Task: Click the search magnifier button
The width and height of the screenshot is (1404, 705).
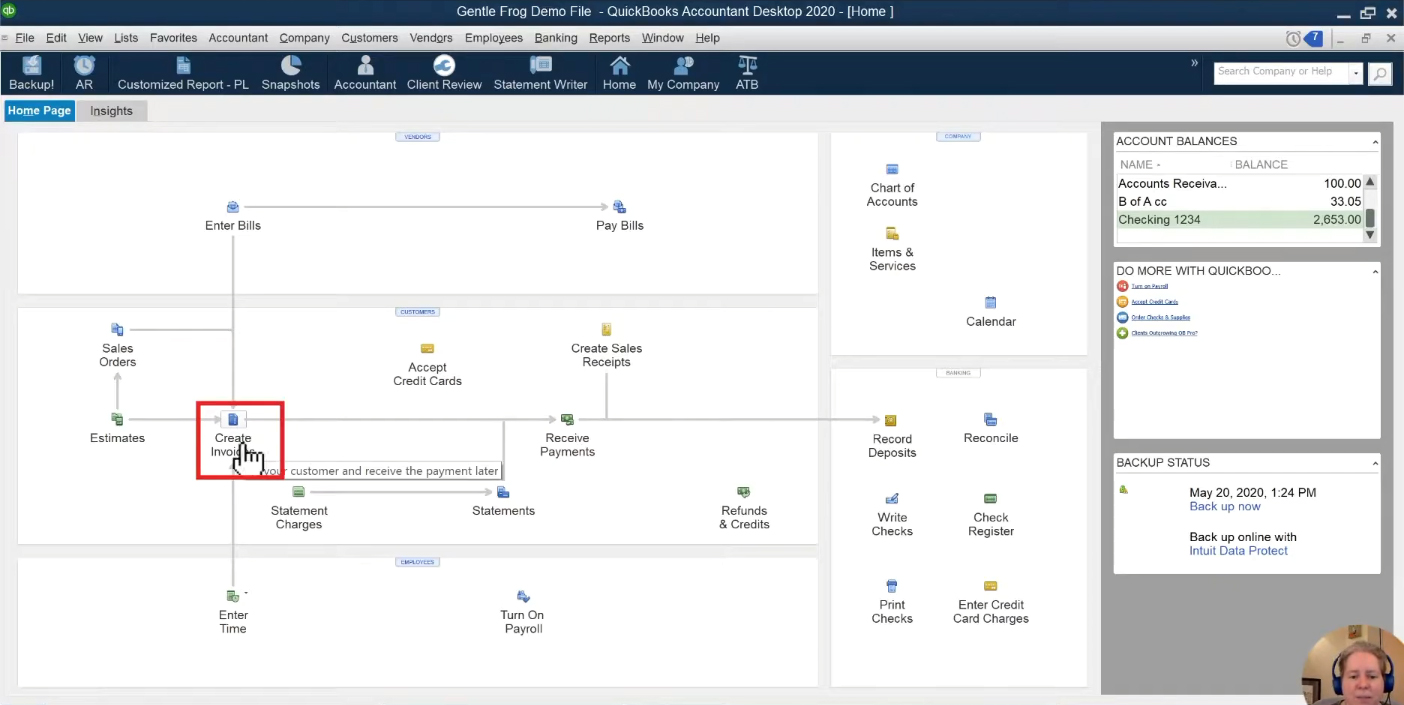Action: [1380, 73]
